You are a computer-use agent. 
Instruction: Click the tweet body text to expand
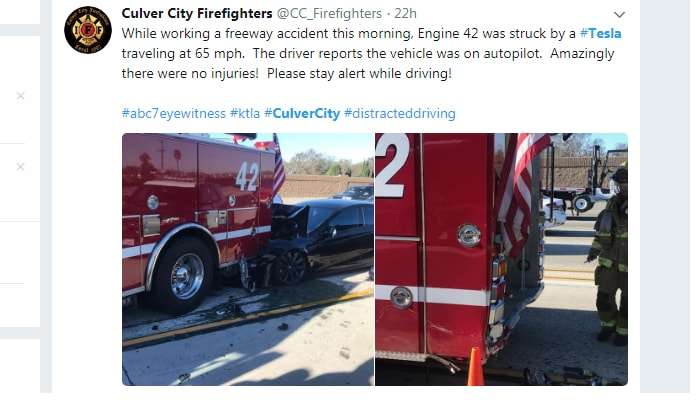(x=368, y=53)
